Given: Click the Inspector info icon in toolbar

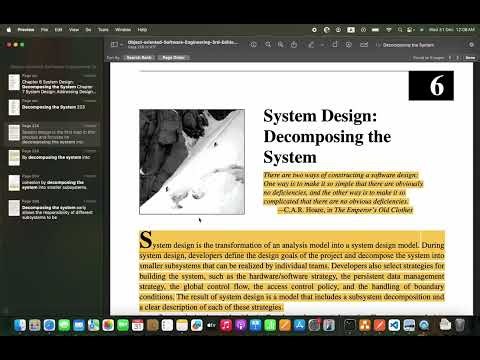Looking at the screenshot, I should (253, 44).
